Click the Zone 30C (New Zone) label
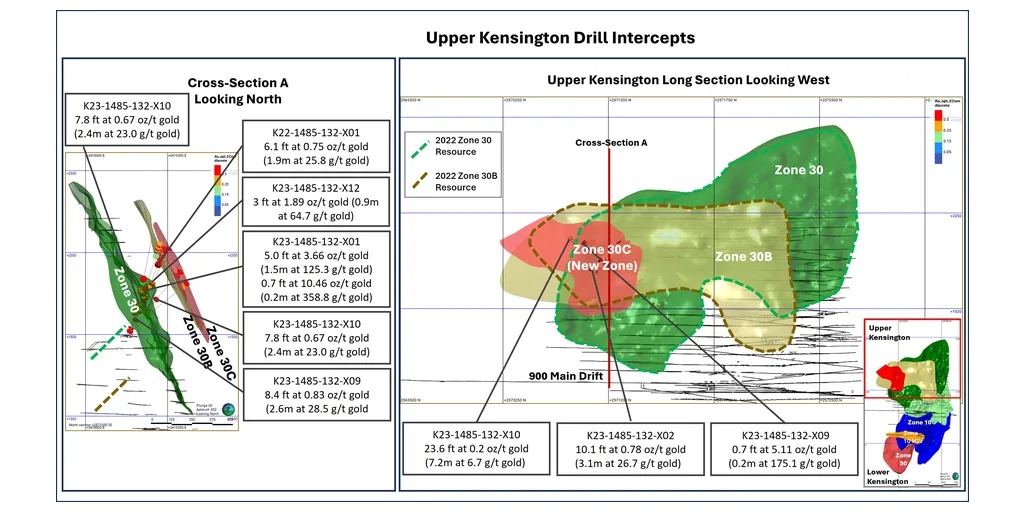The image size is (1024, 512). tap(600, 257)
